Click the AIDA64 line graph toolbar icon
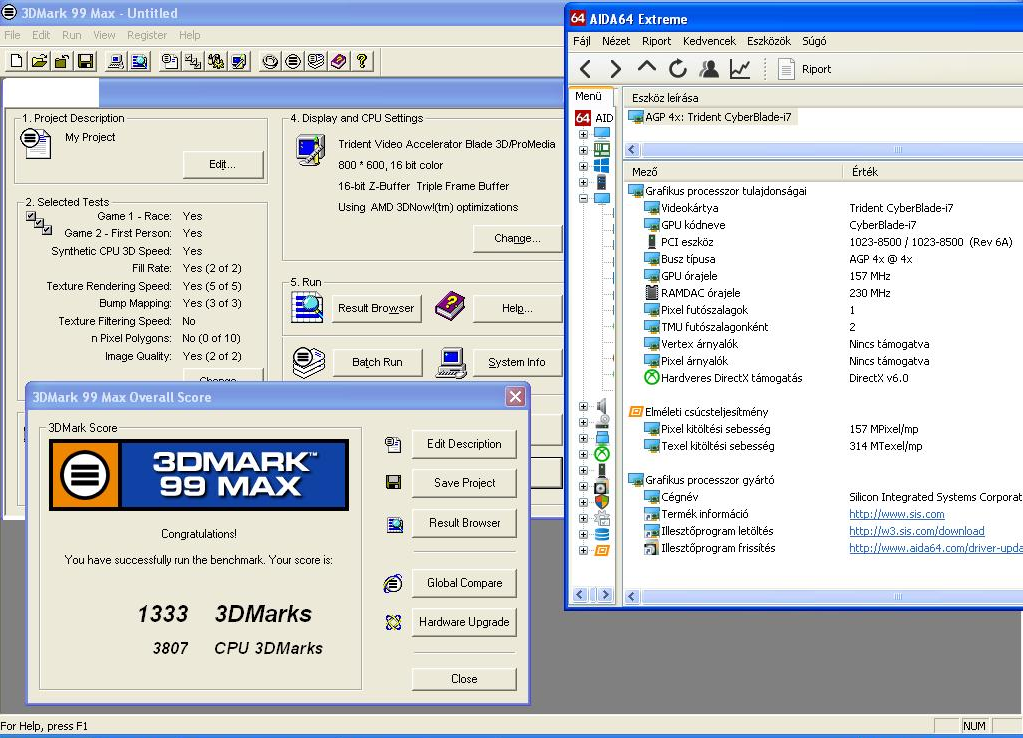Viewport: 1023px width, 738px height. tap(740, 69)
